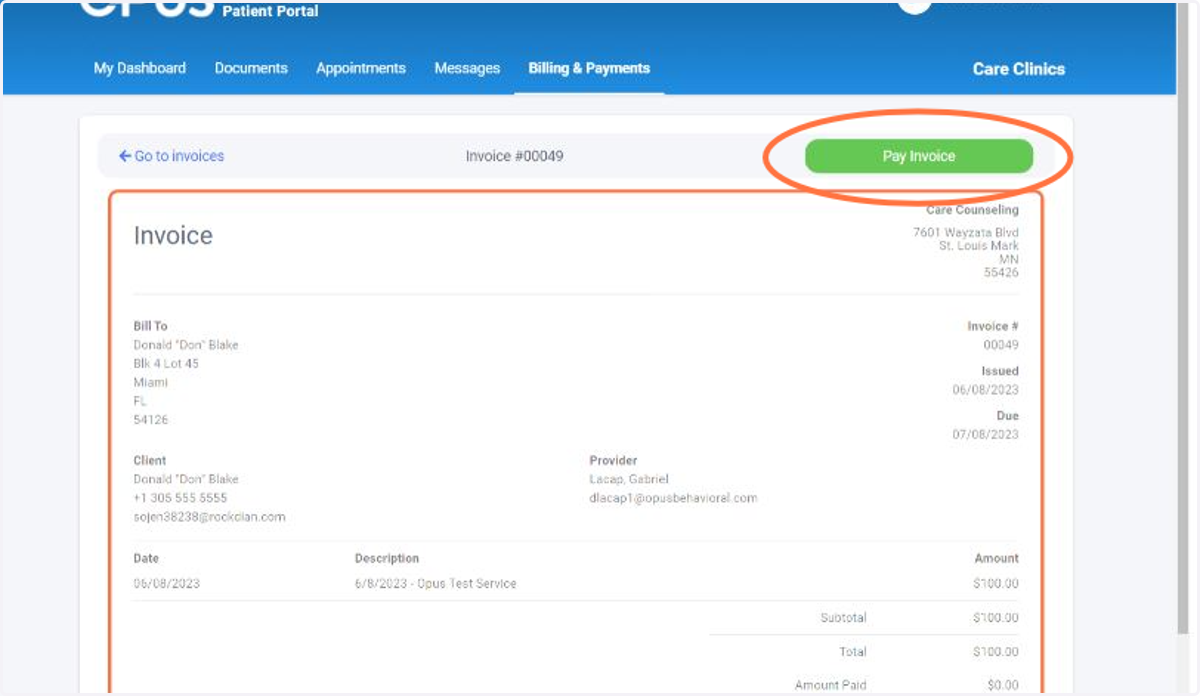The image size is (1200, 696).
Task: Click the Opus Test Service line item
Action: coord(436,583)
